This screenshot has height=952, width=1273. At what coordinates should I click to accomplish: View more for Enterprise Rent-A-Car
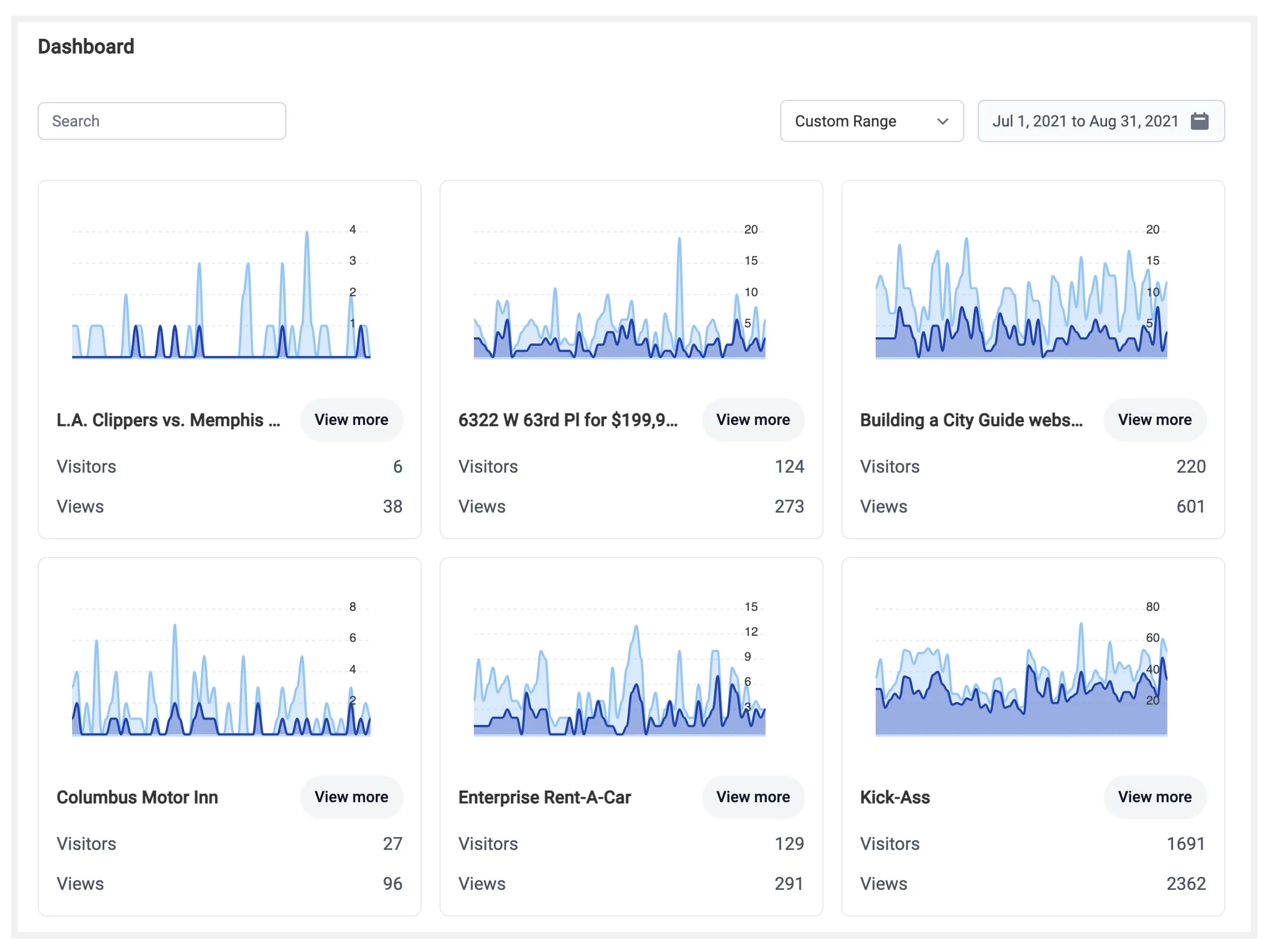[752, 797]
